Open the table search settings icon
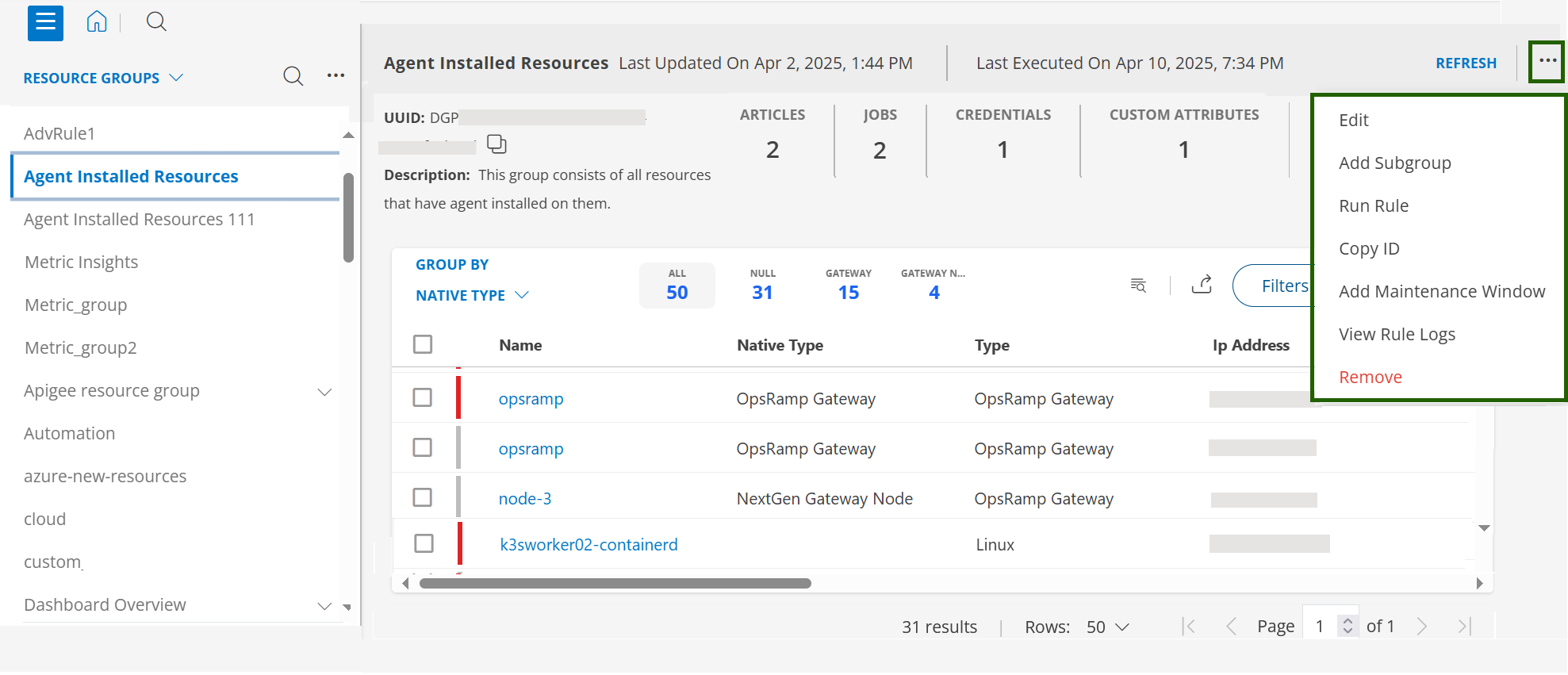Screen dimensions: 1568x675 pyautogui.click(x=1138, y=286)
